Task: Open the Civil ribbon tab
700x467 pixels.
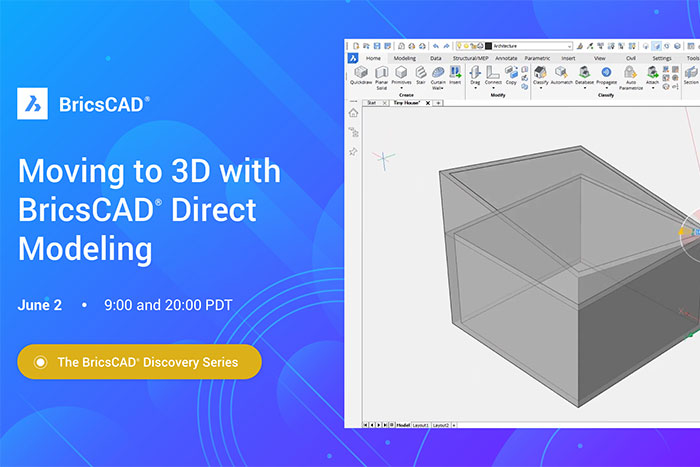Action: pos(631,58)
